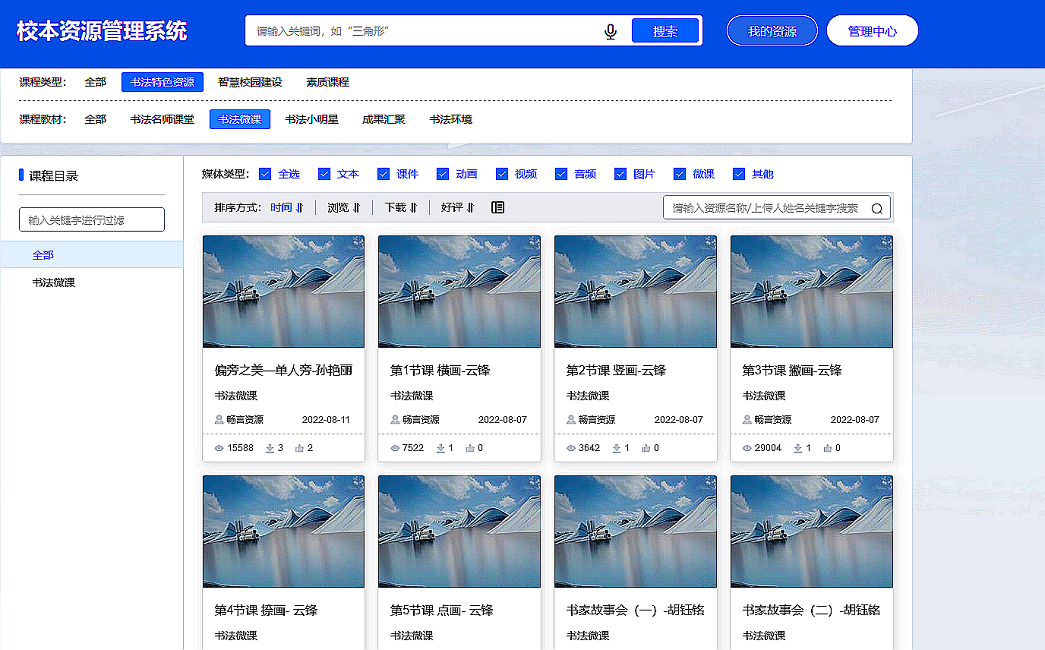Viewport: 1045px width, 650px height.
Task: Click the microphone voice search icon
Action: [610, 32]
